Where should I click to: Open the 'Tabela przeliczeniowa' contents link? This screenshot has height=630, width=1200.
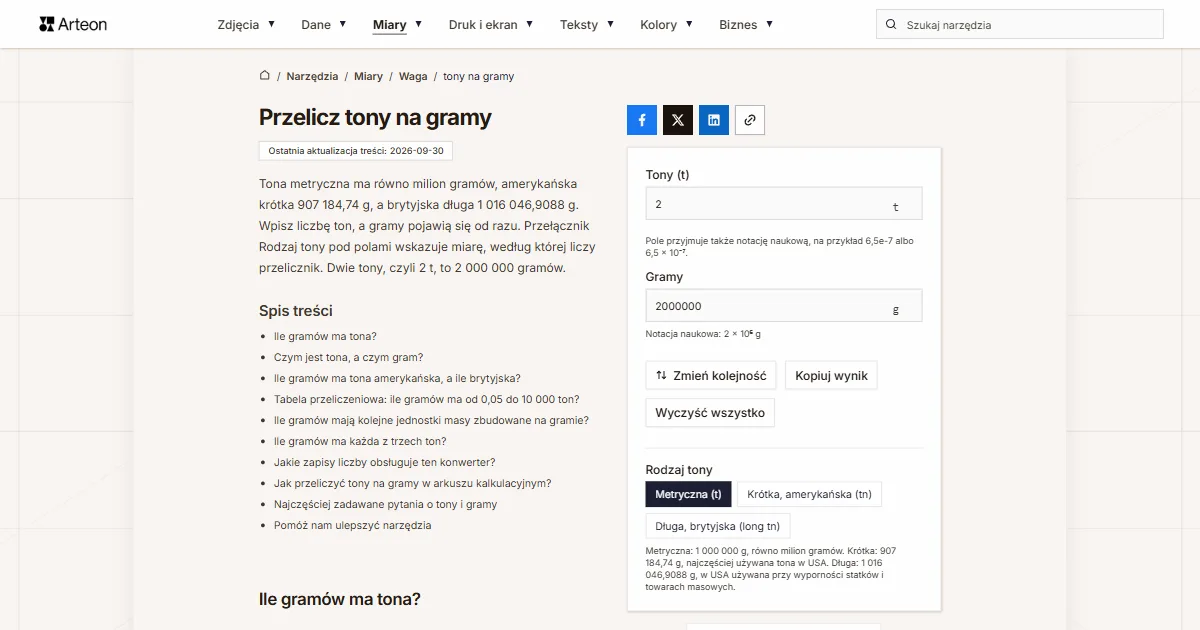pos(427,399)
